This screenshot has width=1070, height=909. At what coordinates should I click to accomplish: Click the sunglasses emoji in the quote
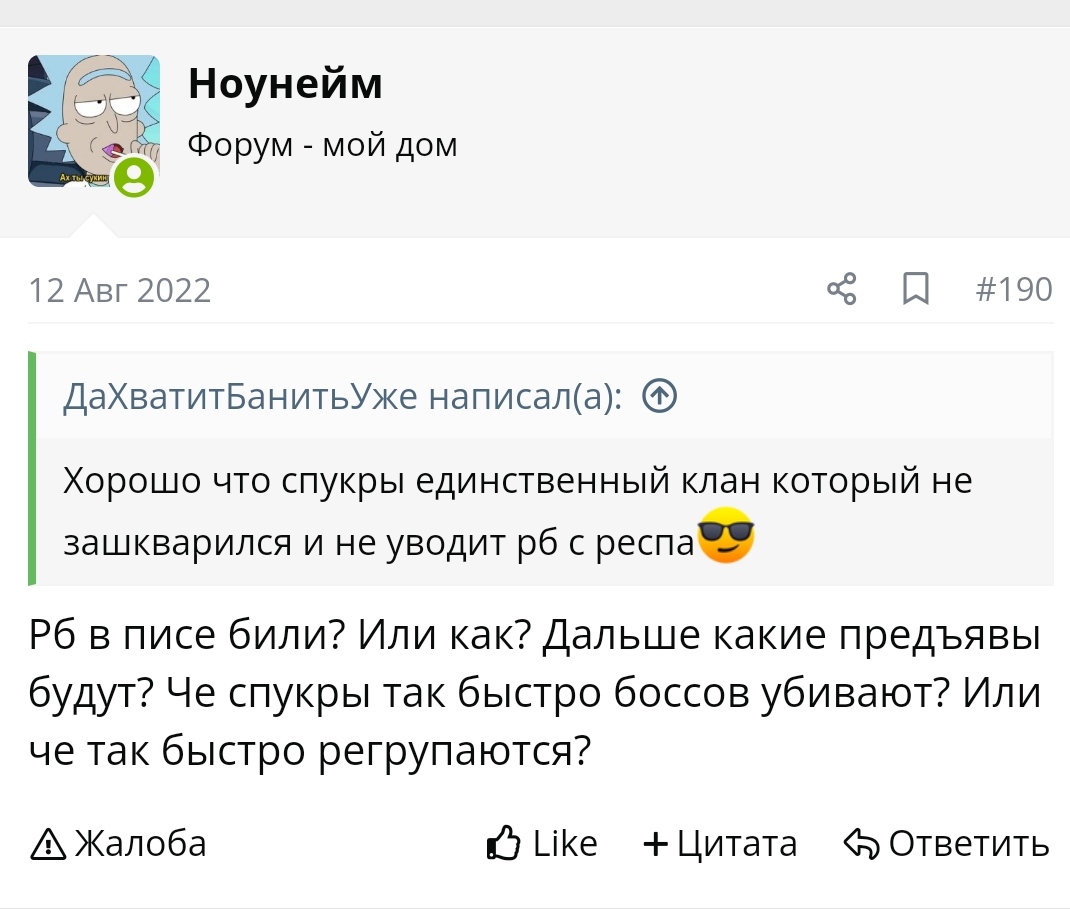coord(725,535)
